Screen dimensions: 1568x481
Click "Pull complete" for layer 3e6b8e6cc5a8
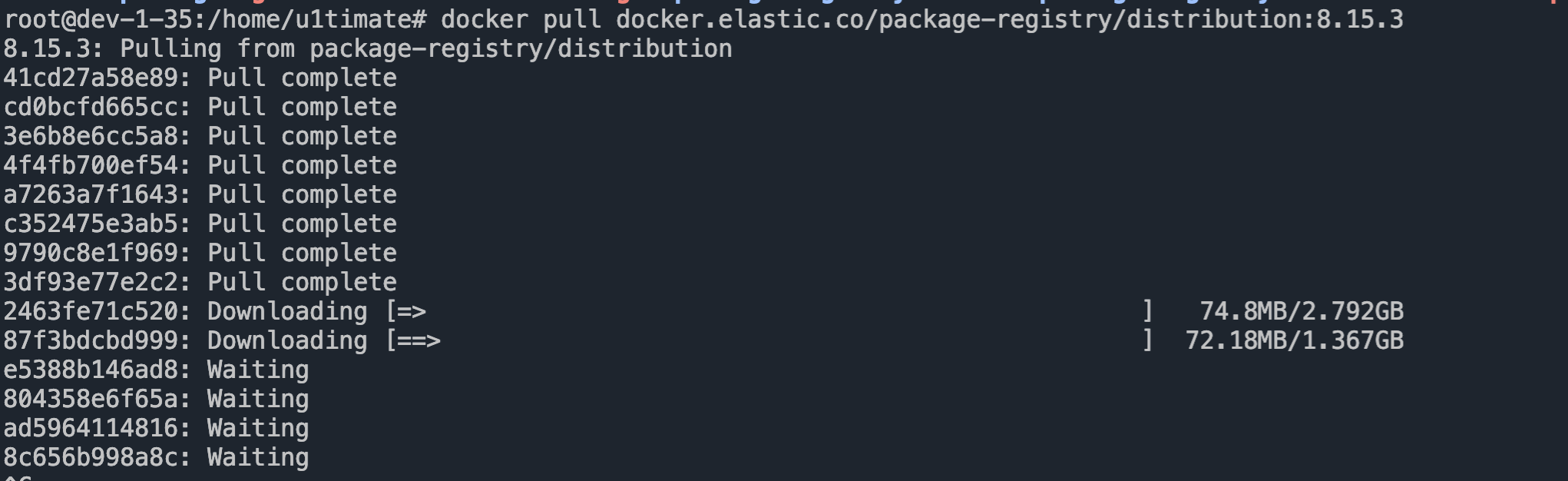coord(302,136)
